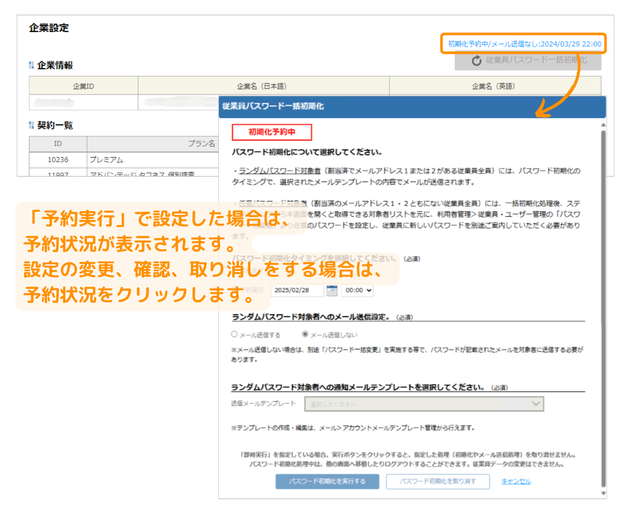631x513 pixels.
Task: Click the 契約一覧 section heading icon
Action: [31, 126]
